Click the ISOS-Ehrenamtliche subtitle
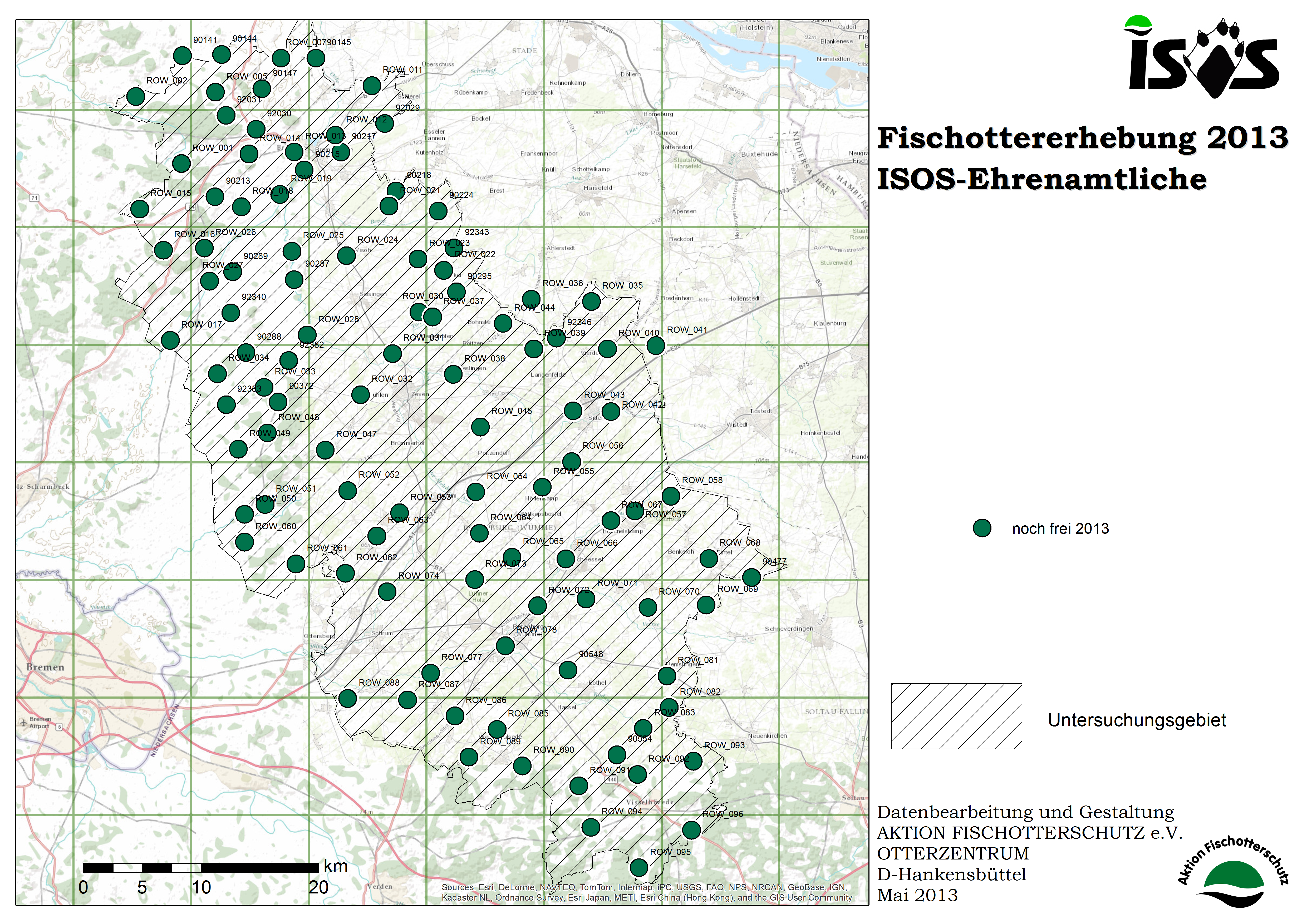The width and height of the screenshot is (1307, 924). [1042, 179]
